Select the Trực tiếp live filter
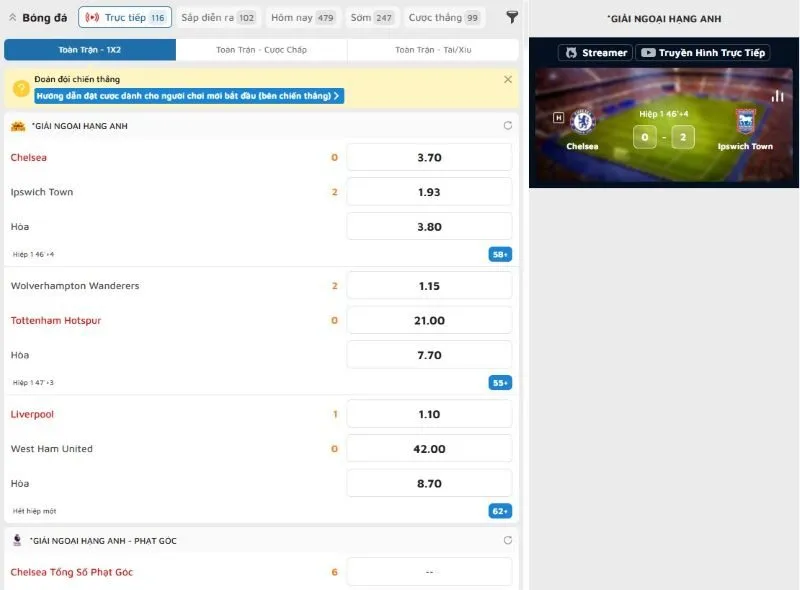Screen dimensions: 800x590 (125, 17)
